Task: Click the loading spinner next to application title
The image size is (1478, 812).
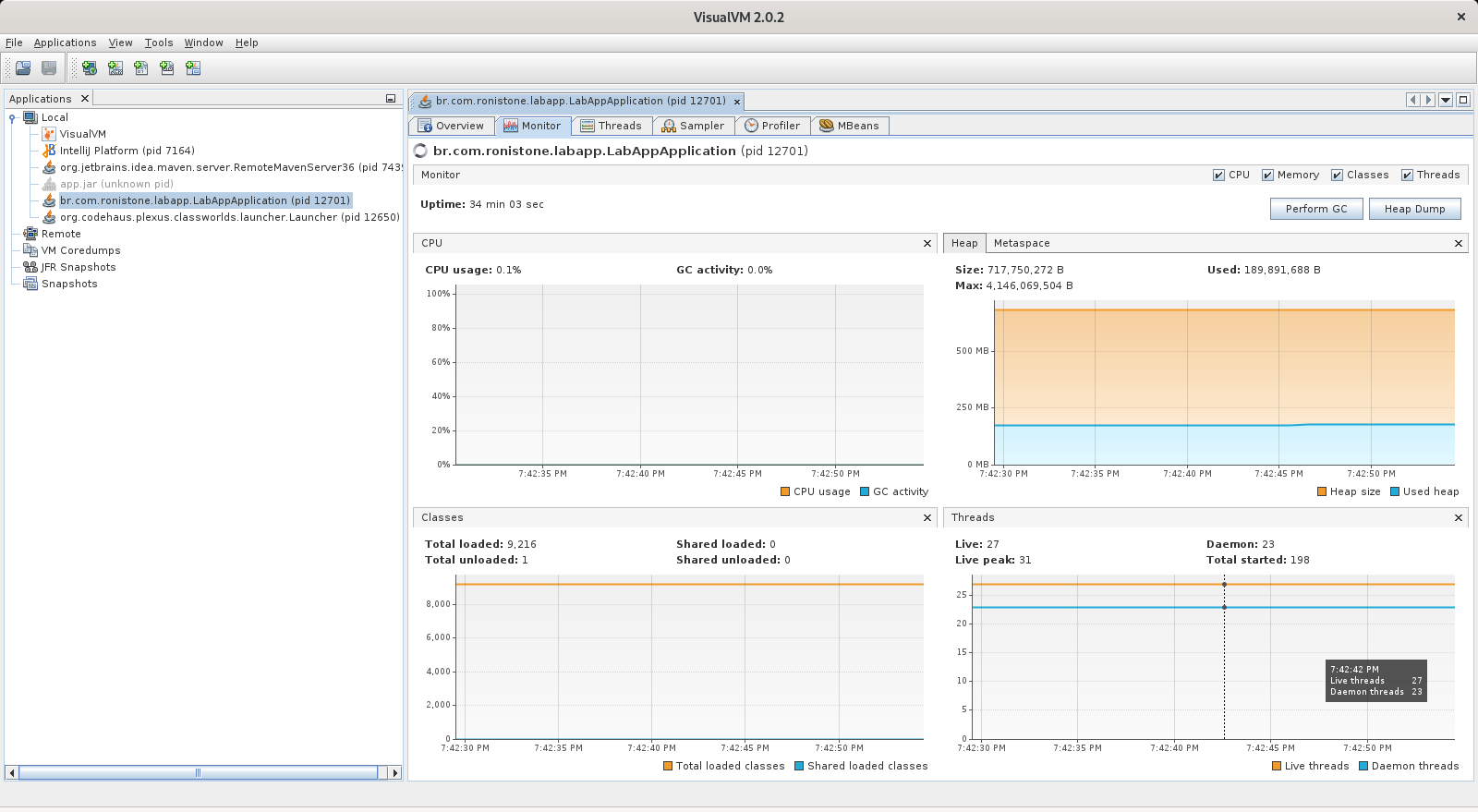Action: pos(420,151)
